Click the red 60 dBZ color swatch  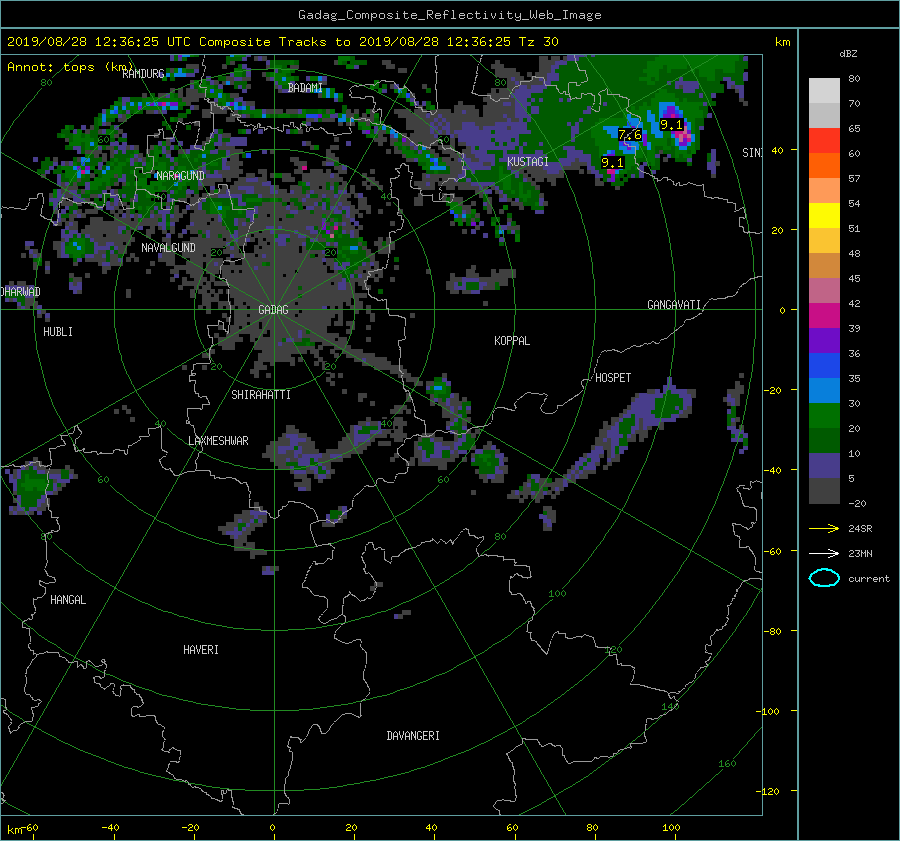pos(824,141)
